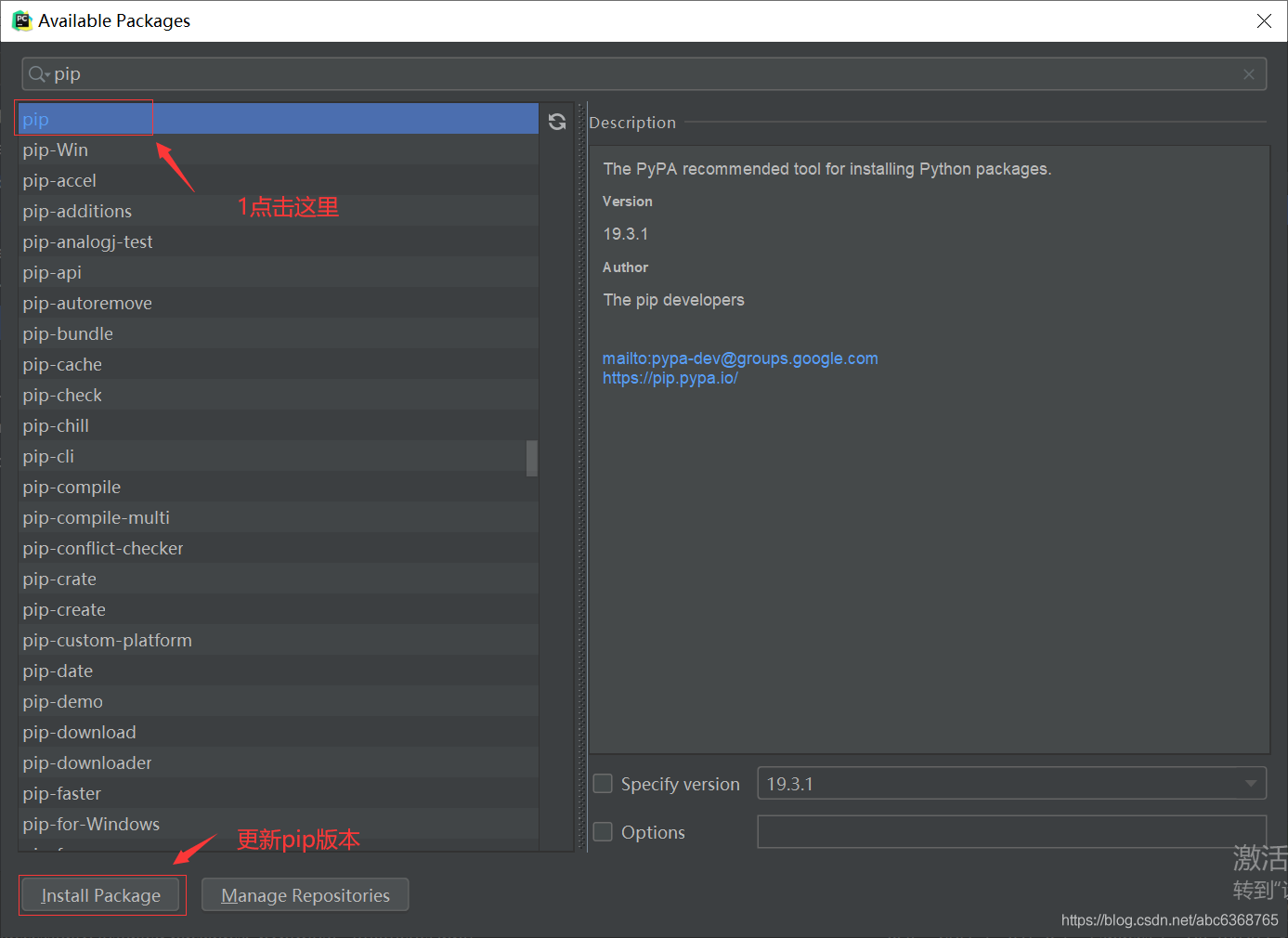Click the package list scrollbar thumb
The height and width of the screenshot is (938, 1288).
pyautogui.click(x=532, y=458)
